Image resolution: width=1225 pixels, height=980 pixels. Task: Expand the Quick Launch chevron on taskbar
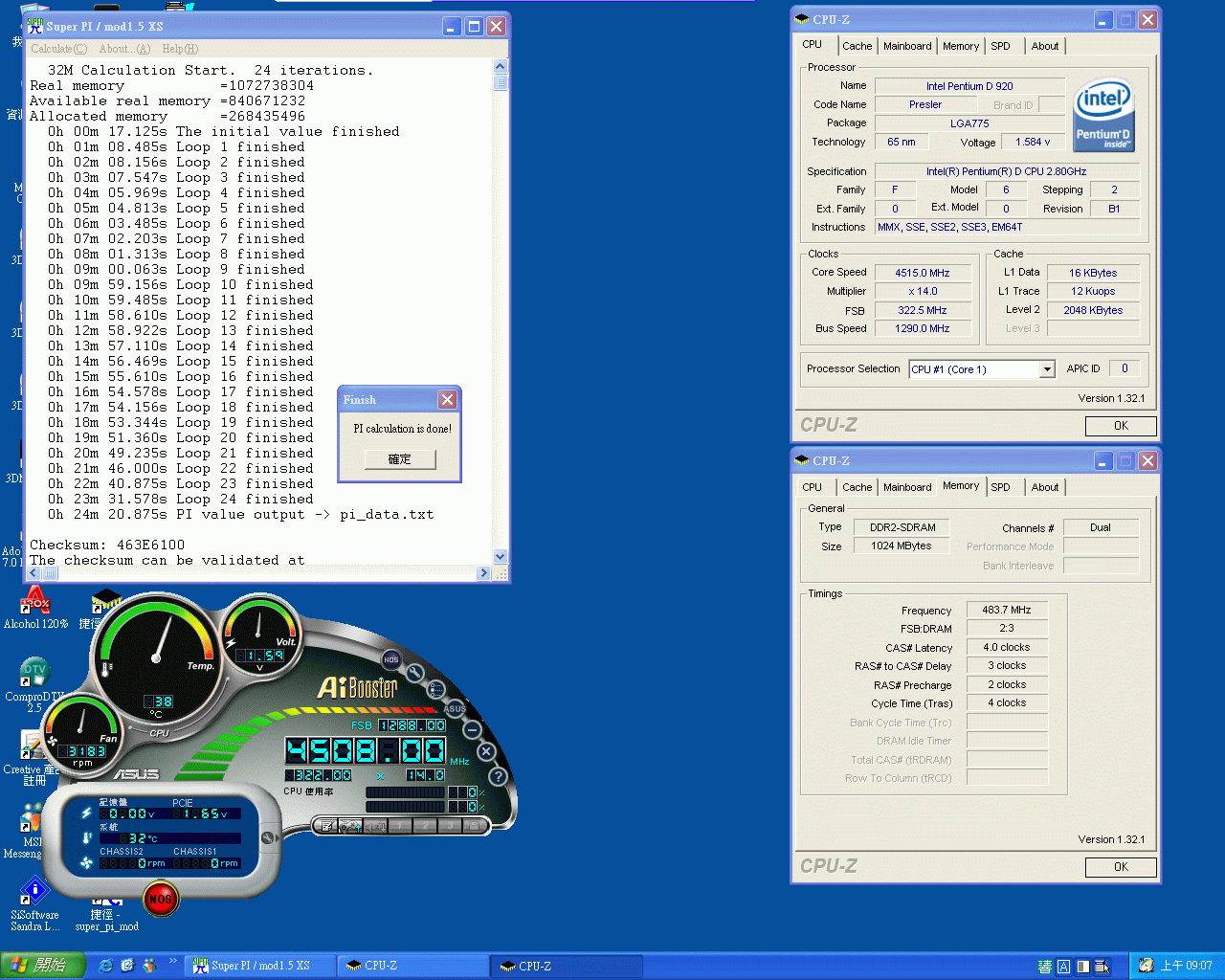173,961
